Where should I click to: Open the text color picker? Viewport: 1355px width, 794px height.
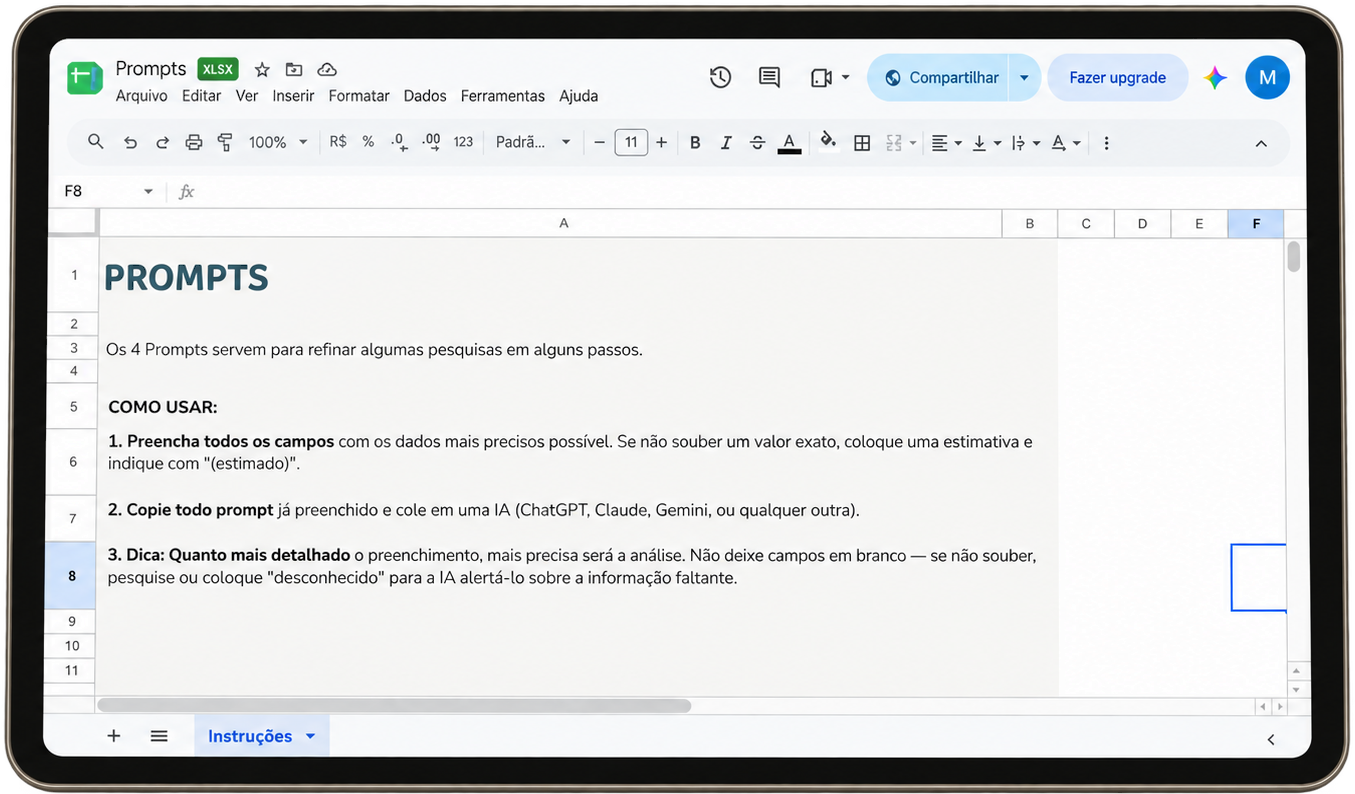pos(789,143)
